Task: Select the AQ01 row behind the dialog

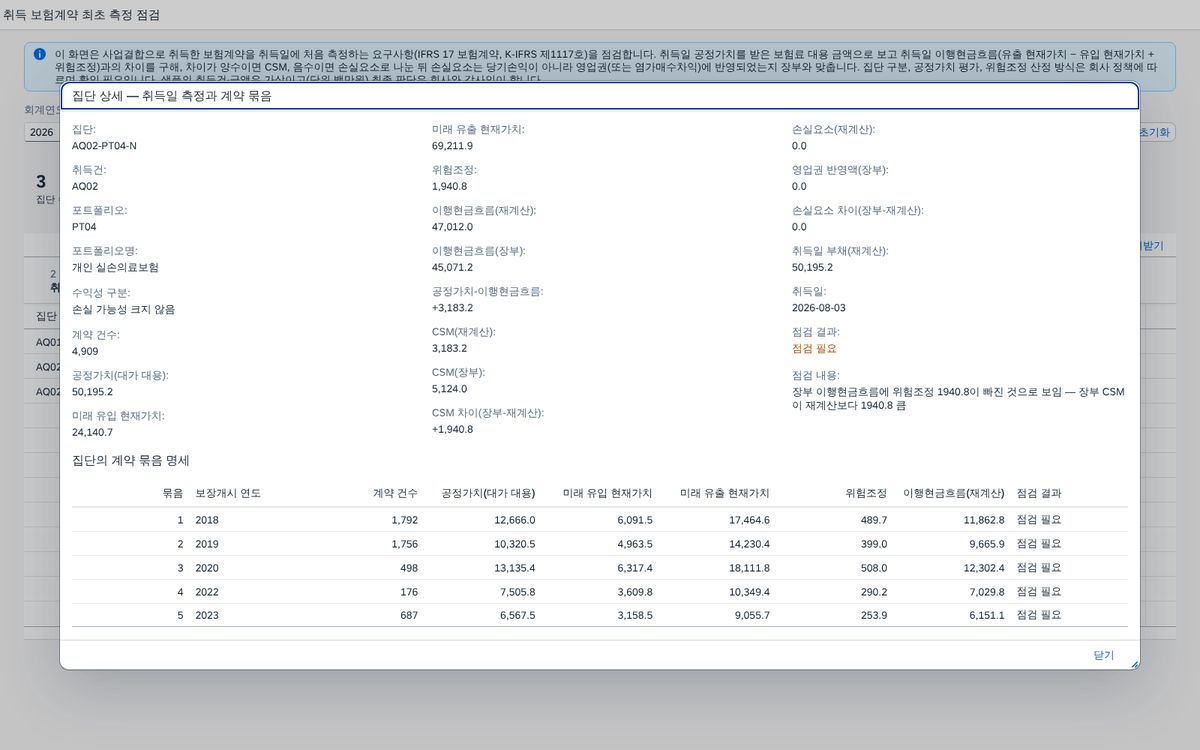Action: 46,341
